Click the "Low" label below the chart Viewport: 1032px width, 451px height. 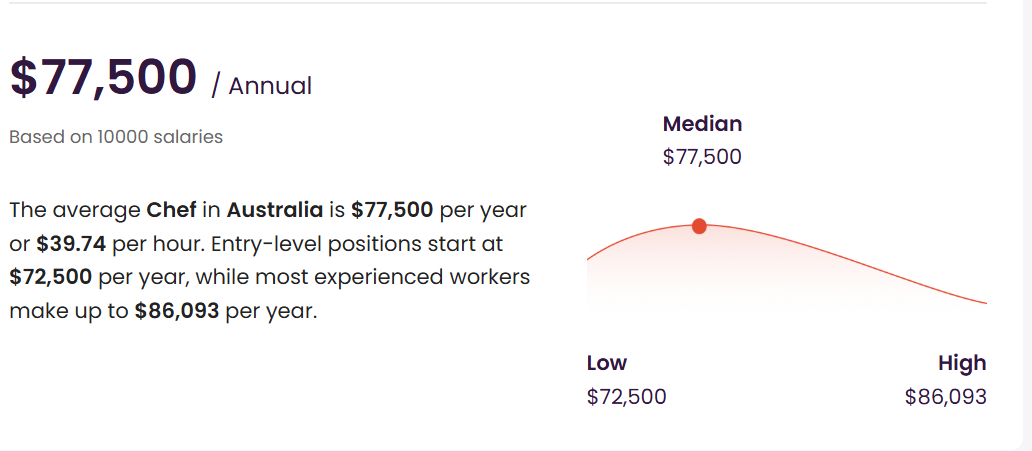coord(607,363)
